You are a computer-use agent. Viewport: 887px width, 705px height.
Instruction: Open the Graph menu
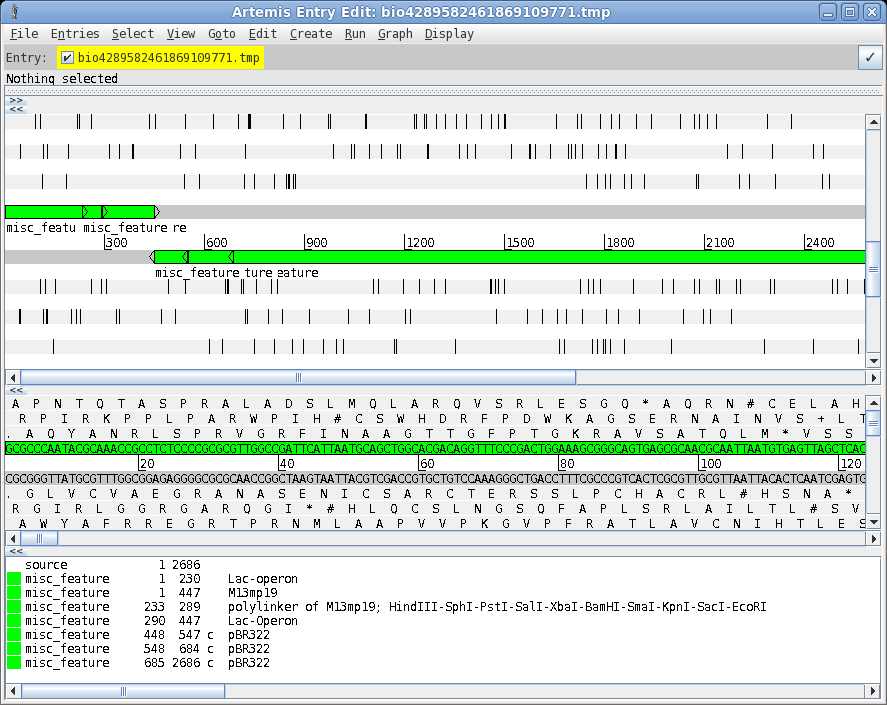pos(395,34)
